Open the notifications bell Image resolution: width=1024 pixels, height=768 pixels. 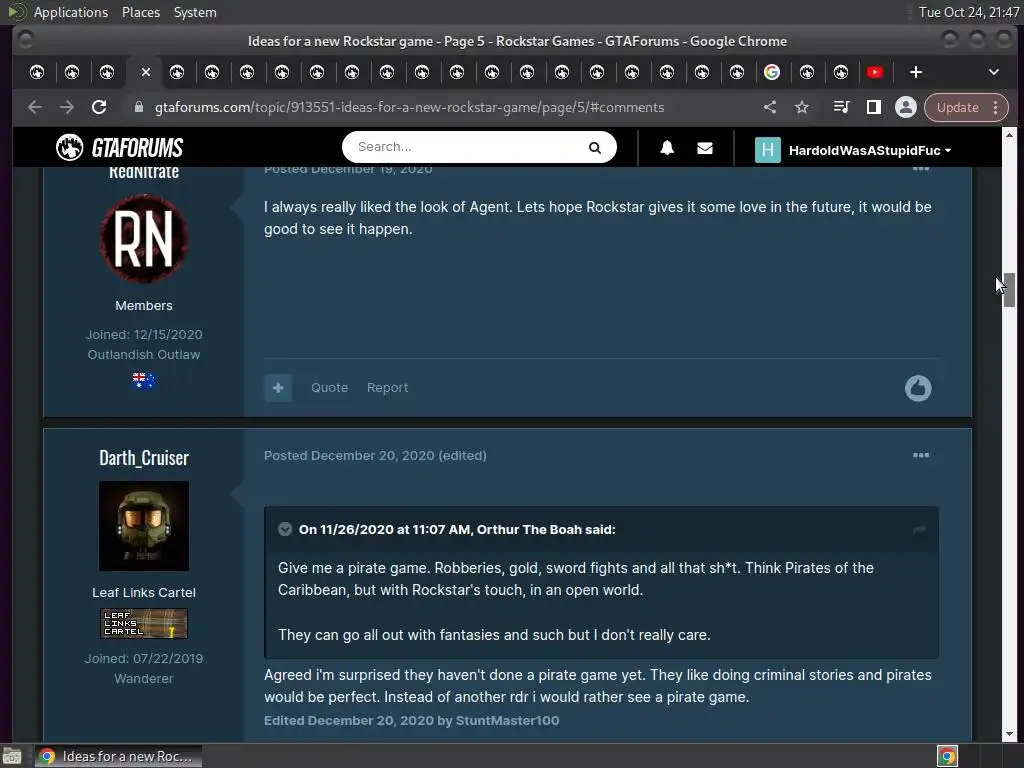point(667,148)
